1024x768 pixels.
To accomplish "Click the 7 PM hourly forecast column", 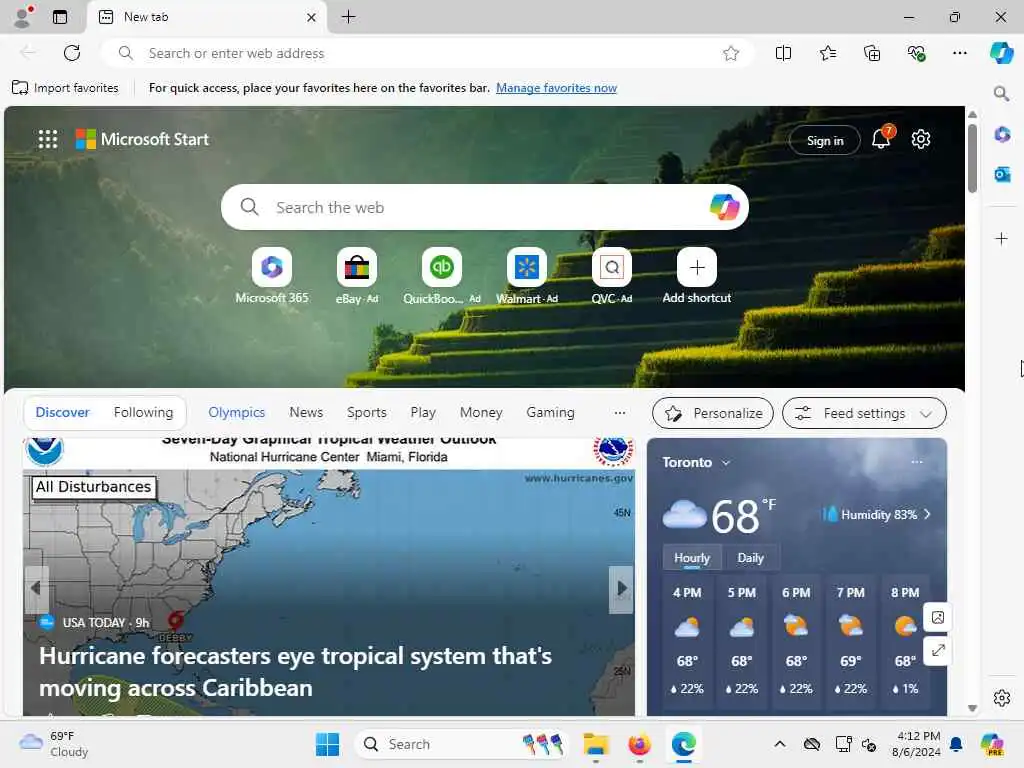I will [850, 643].
